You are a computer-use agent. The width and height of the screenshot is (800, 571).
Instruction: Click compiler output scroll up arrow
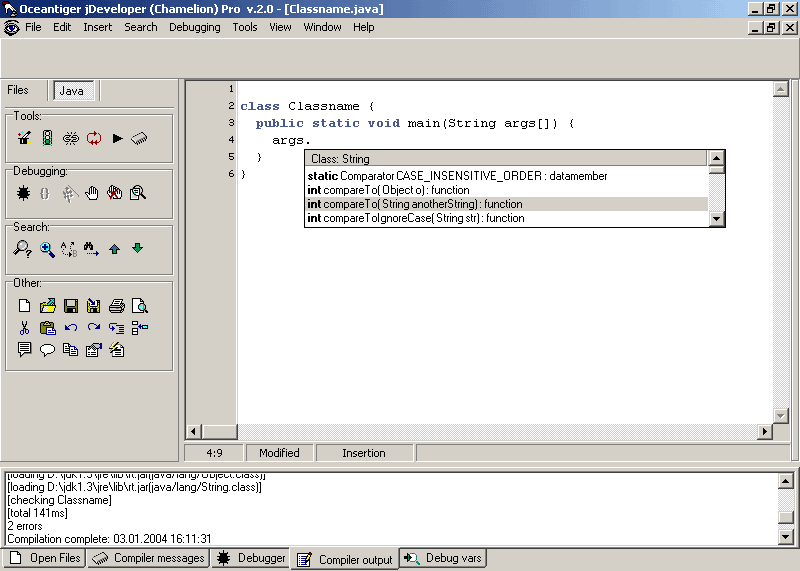[786, 481]
